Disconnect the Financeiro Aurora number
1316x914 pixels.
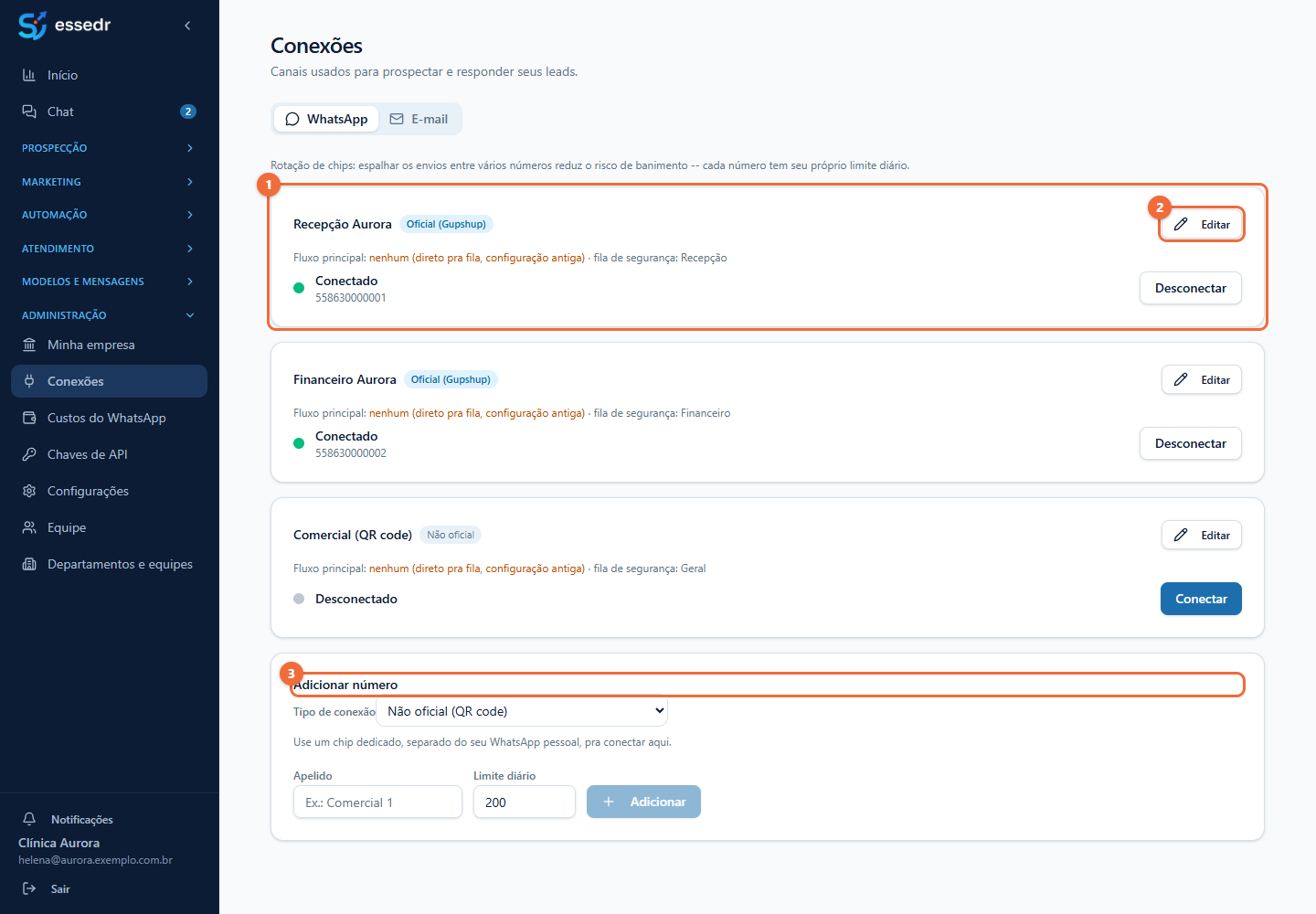pyautogui.click(x=1191, y=443)
